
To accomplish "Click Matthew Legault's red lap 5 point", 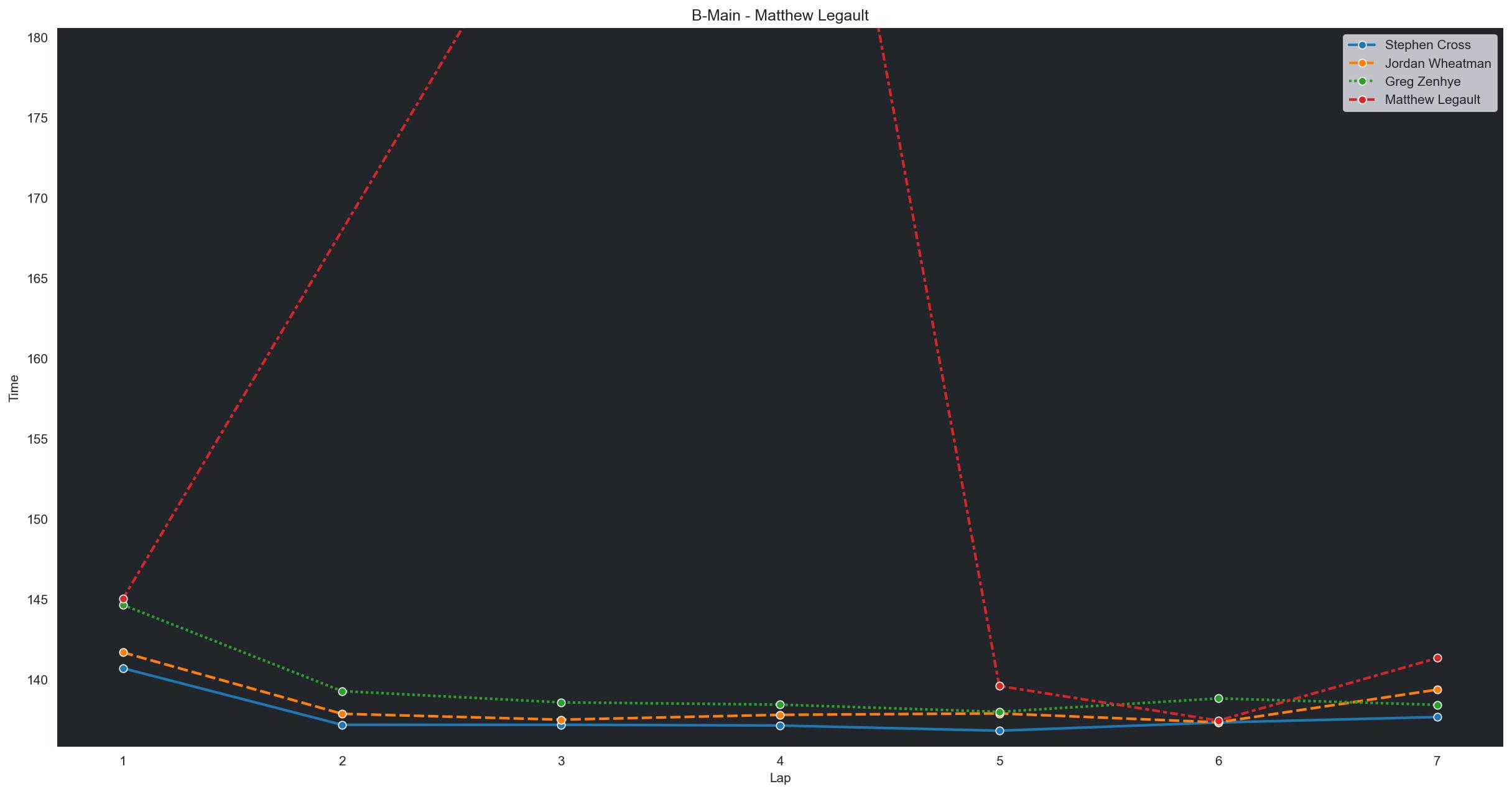I will click(x=999, y=686).
